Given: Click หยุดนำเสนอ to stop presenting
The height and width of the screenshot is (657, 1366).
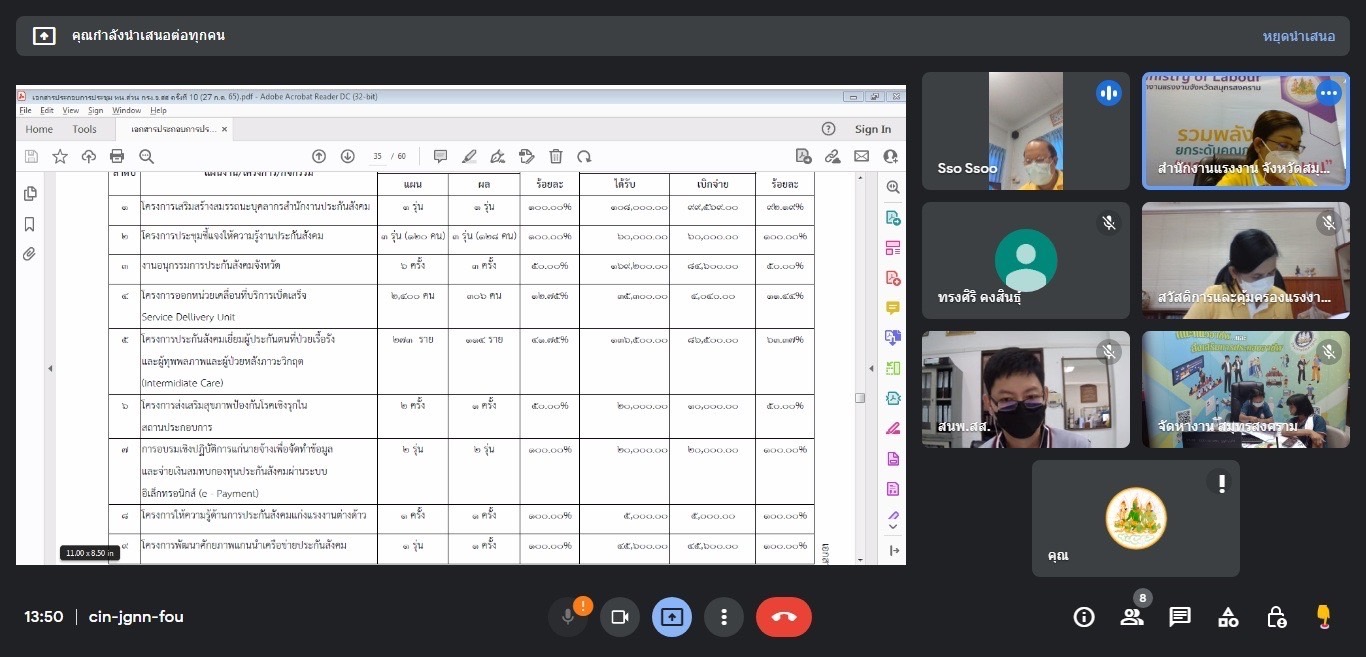Looking at the screenshot, I should pyautogui.click(x=1298, y=36).
